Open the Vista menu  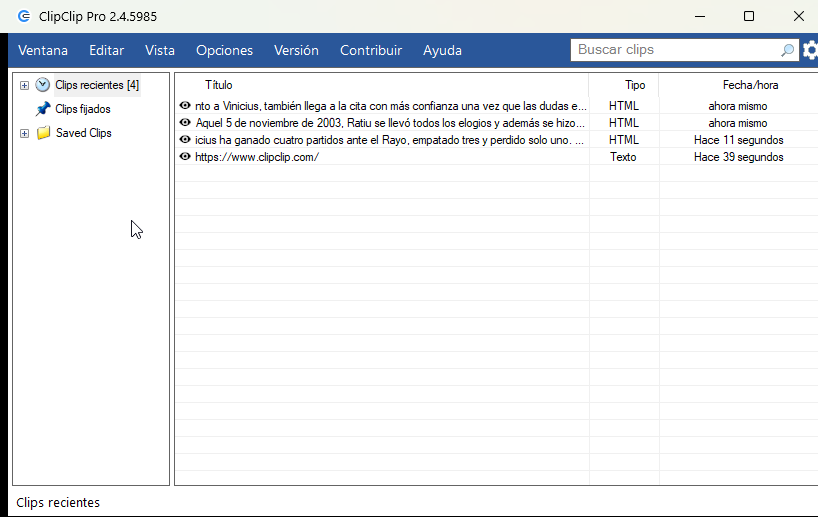[x=160, y=50]
